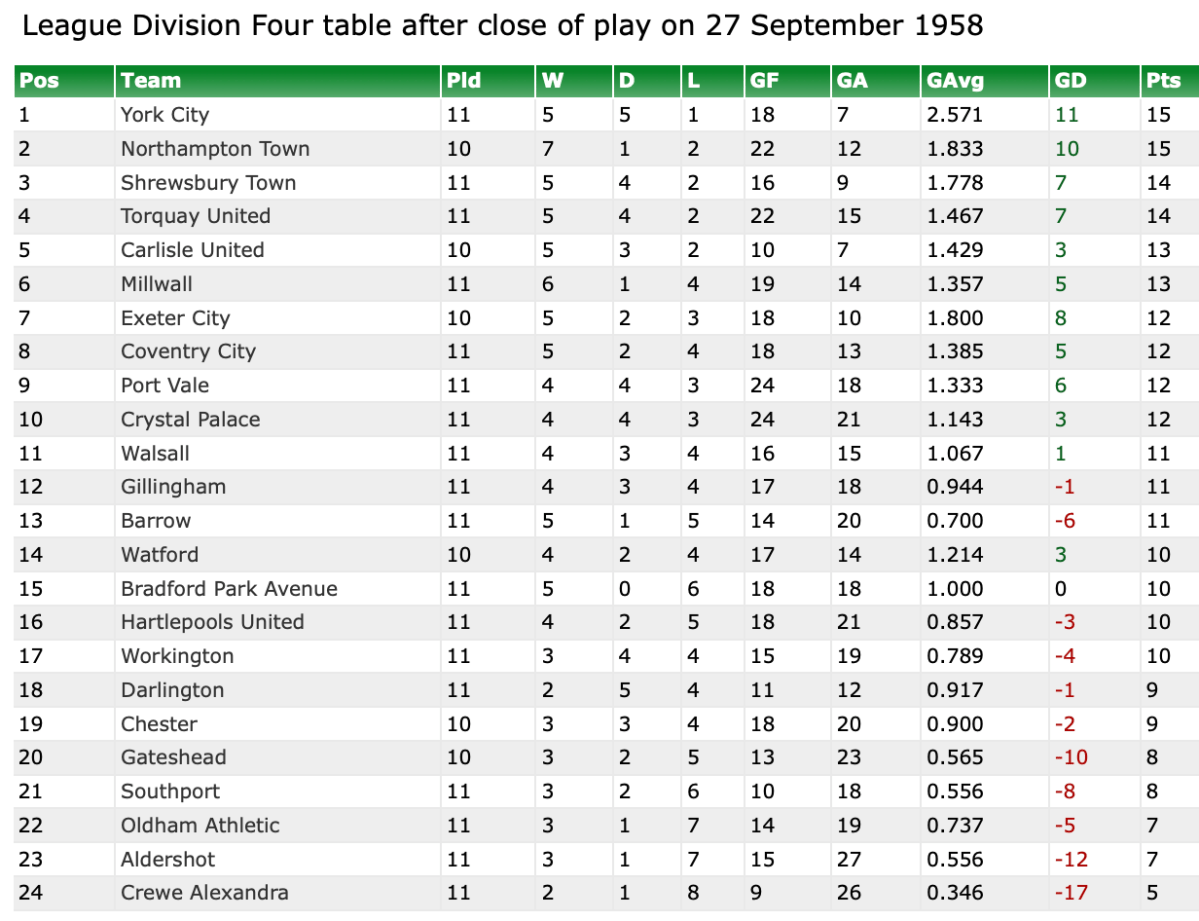
Task: Click Bradford Park Avenue team name
Action: point(229,589)
